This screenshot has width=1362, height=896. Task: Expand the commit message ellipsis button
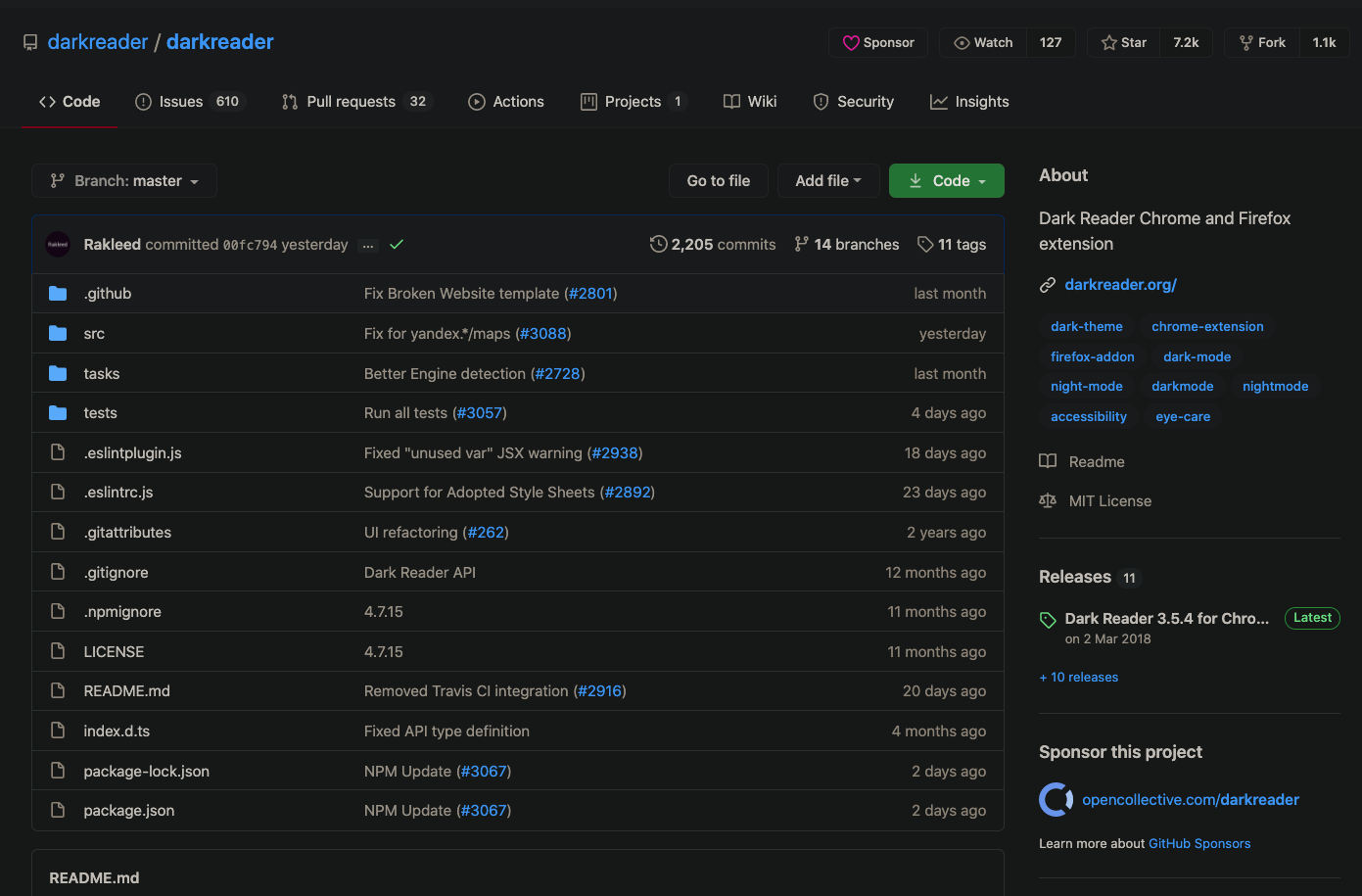(368, 246)
